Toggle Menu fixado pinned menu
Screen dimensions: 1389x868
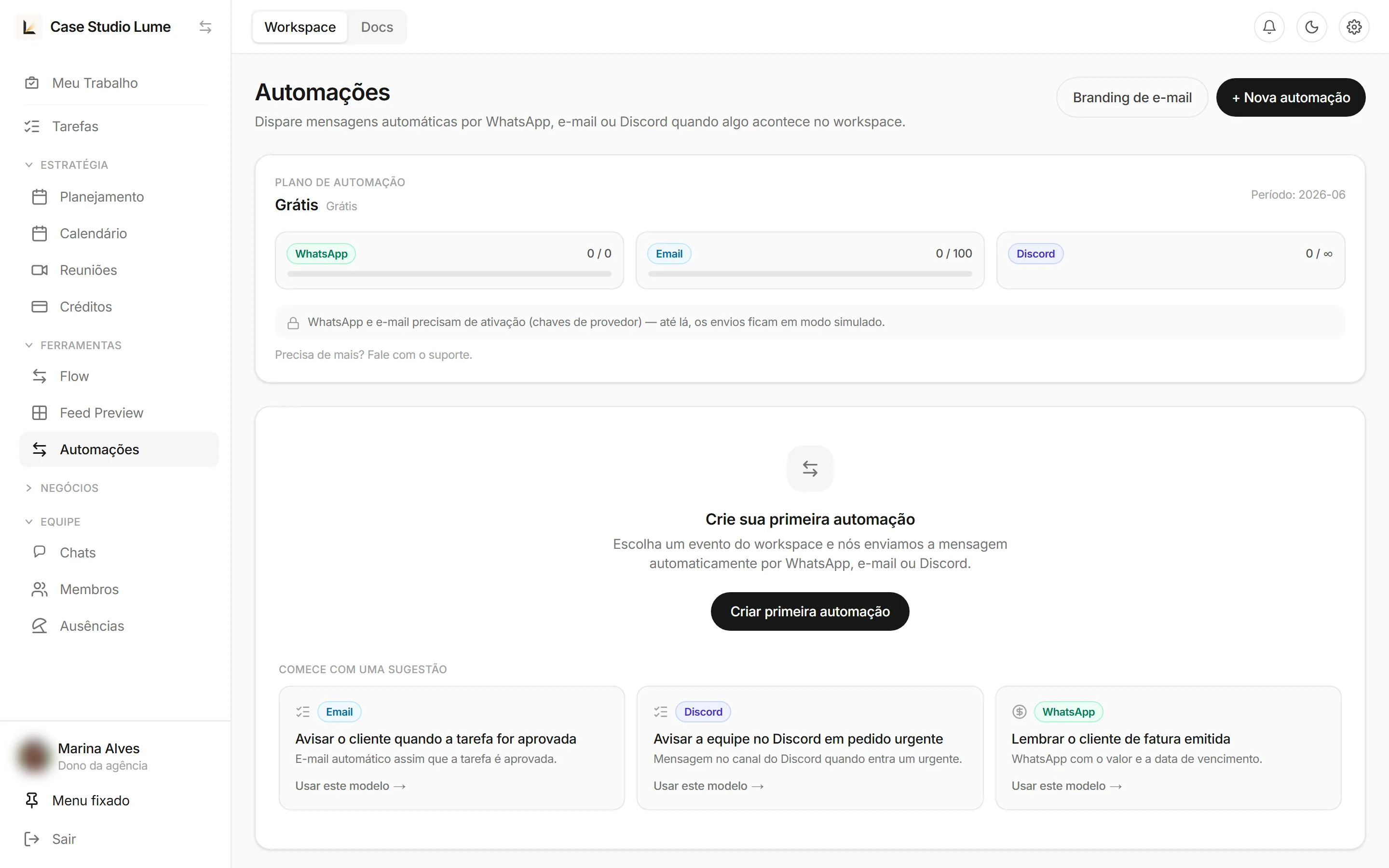[119, 801]
